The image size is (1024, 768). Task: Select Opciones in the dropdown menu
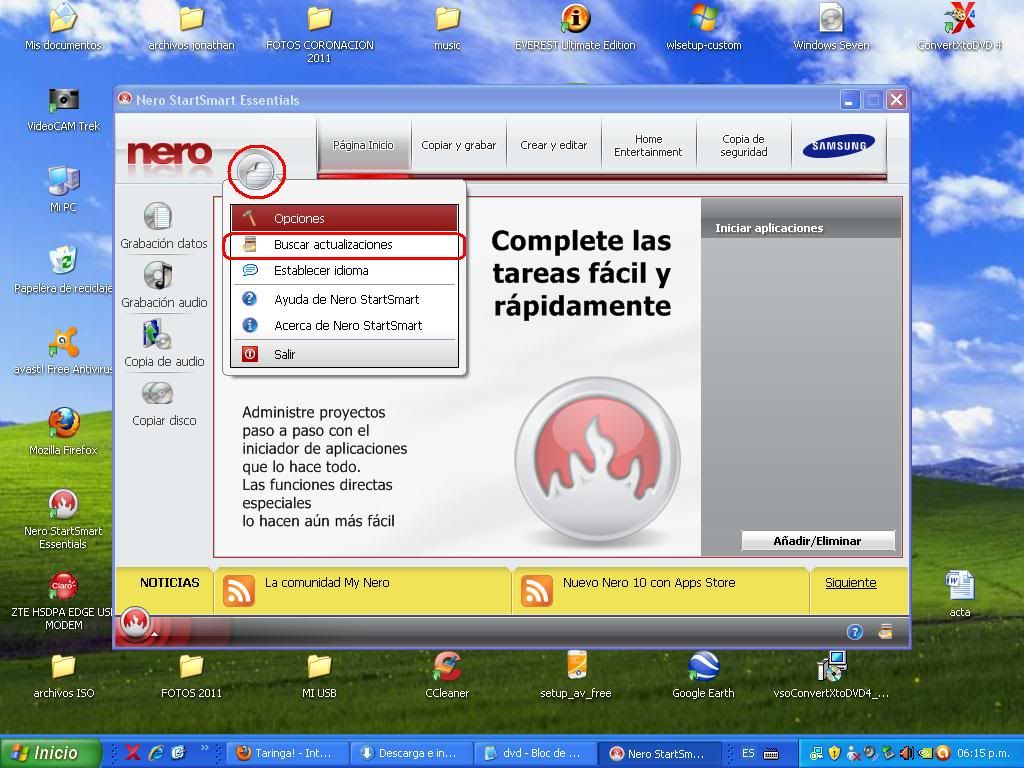pos(344,218)
